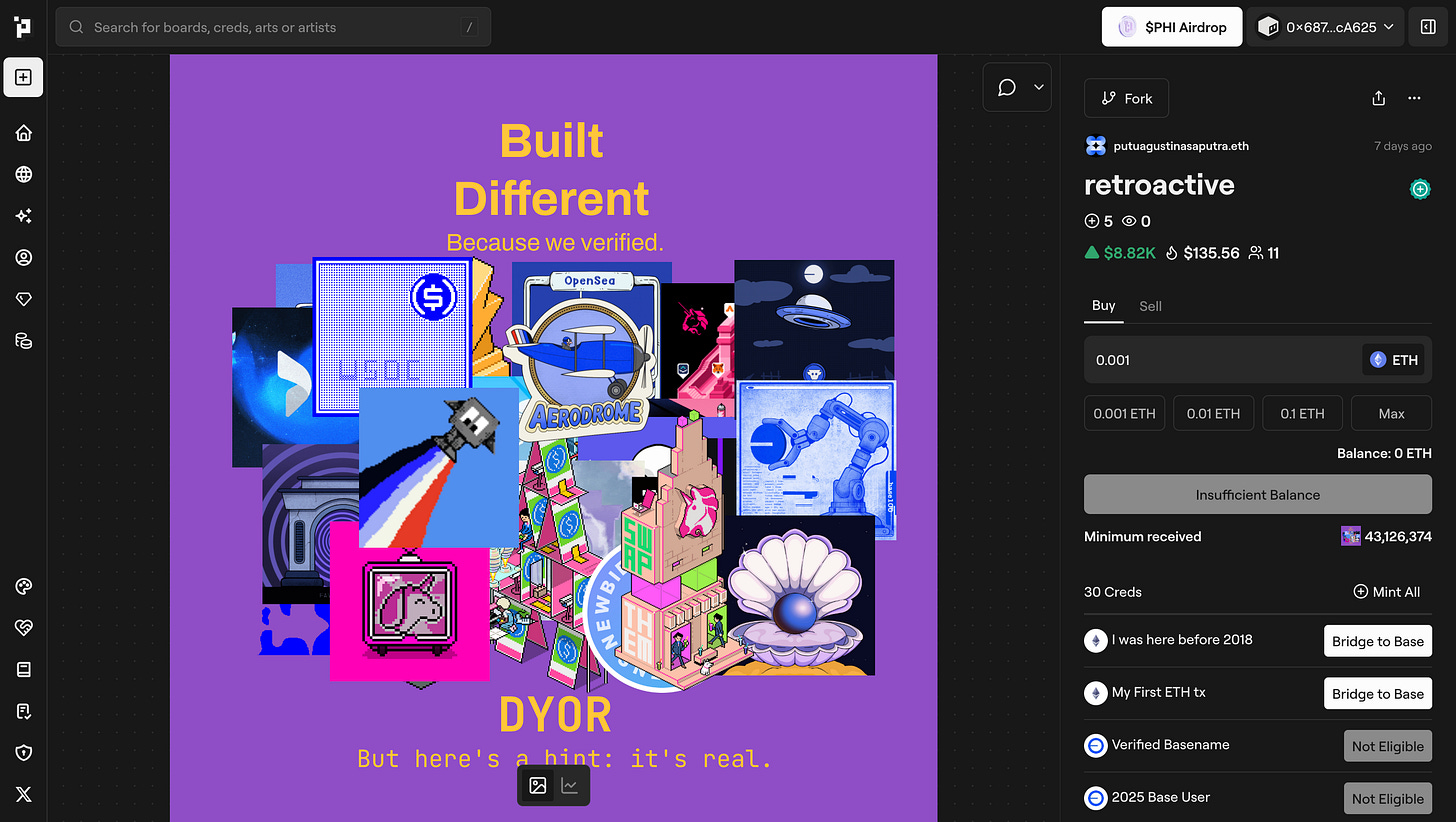Click the $135.56 volume value

1212,253
